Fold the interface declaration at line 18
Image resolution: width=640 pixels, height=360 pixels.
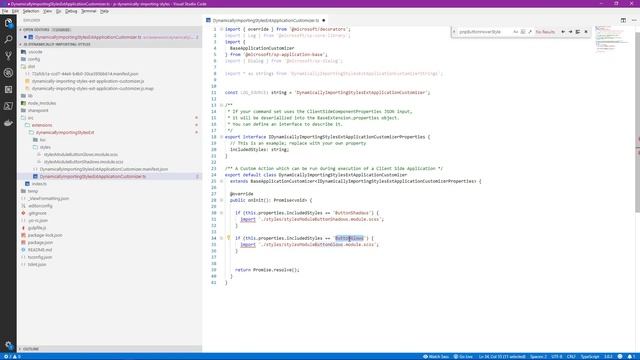point(222,137)
